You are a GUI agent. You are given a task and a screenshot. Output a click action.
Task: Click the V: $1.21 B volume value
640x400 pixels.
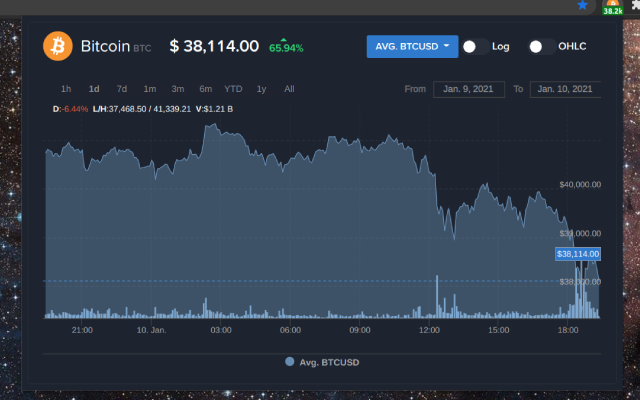(x=214, y=109)
